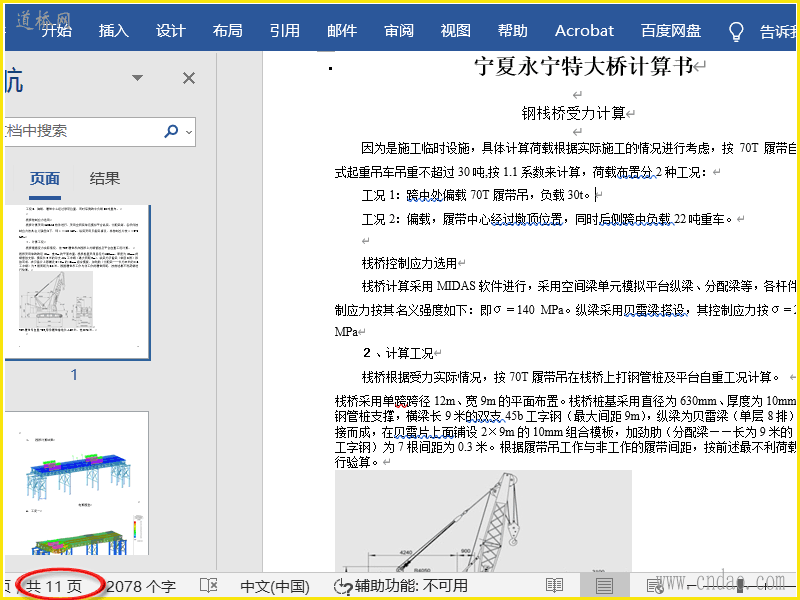The image size is (800, 600).
Task: Click the line starting 工况 2
Action: tap(547, 219)
